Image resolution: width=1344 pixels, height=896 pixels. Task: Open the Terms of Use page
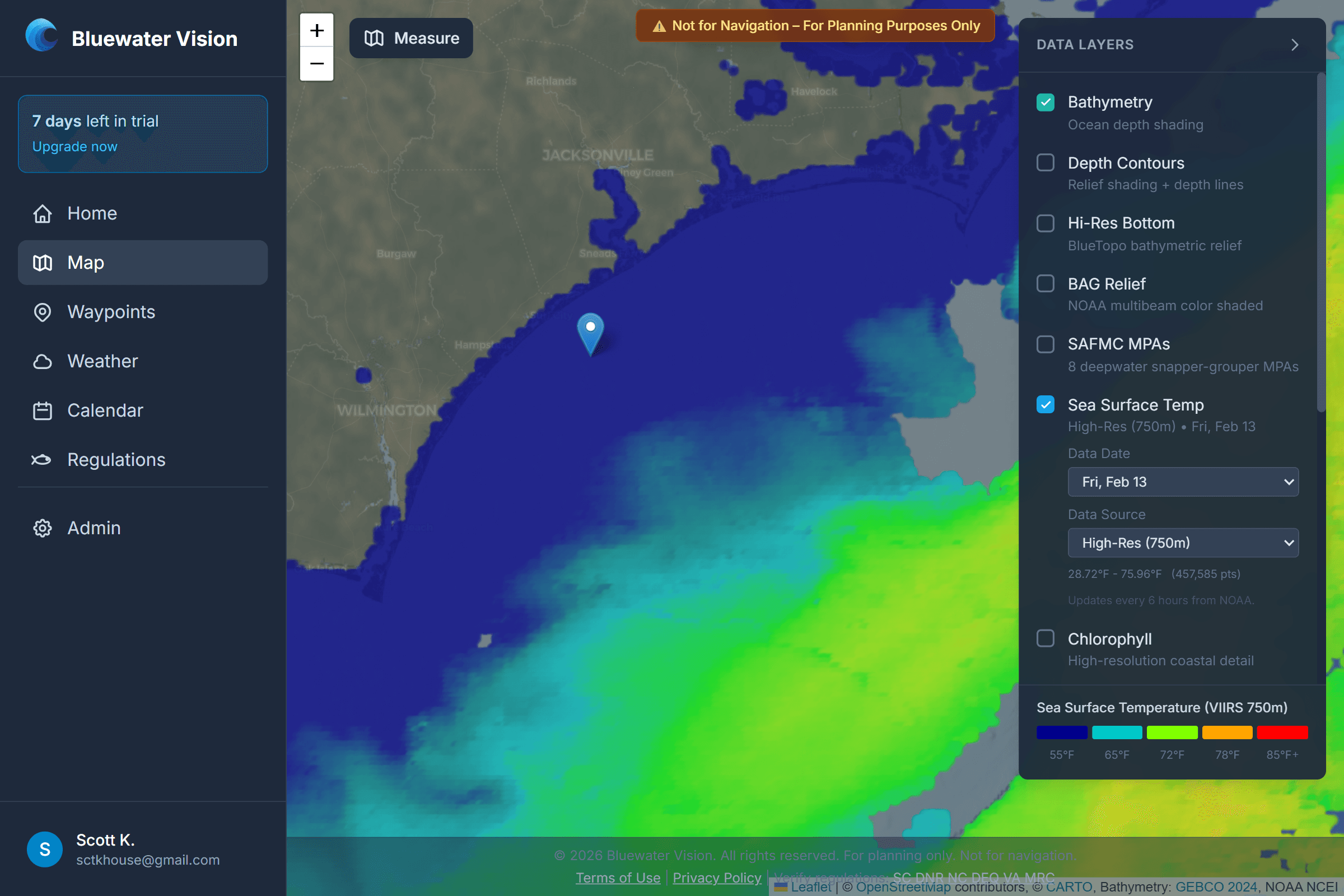click(617, 878)
